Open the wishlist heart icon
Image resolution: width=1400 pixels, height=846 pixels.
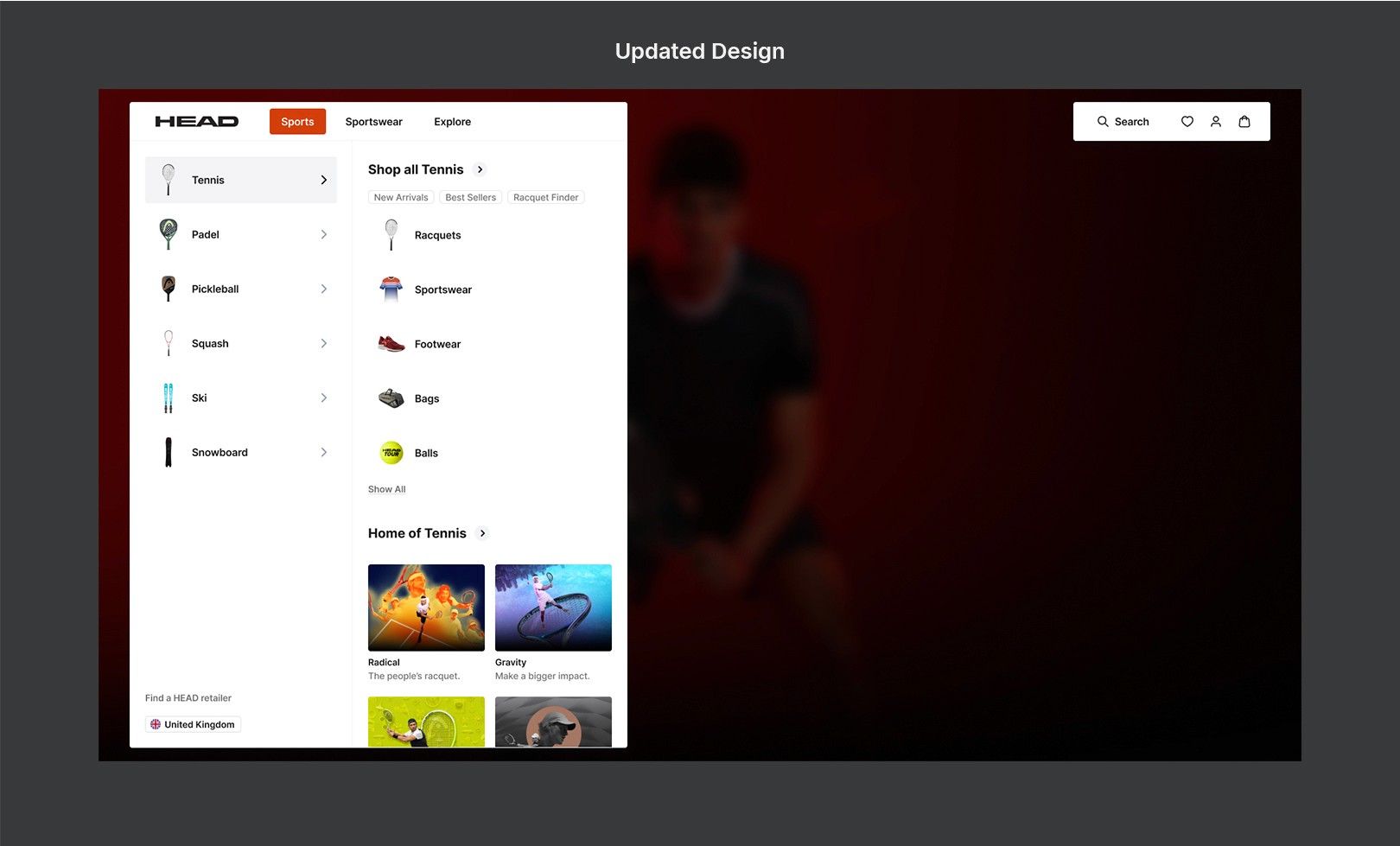[x=1187, y=122]
